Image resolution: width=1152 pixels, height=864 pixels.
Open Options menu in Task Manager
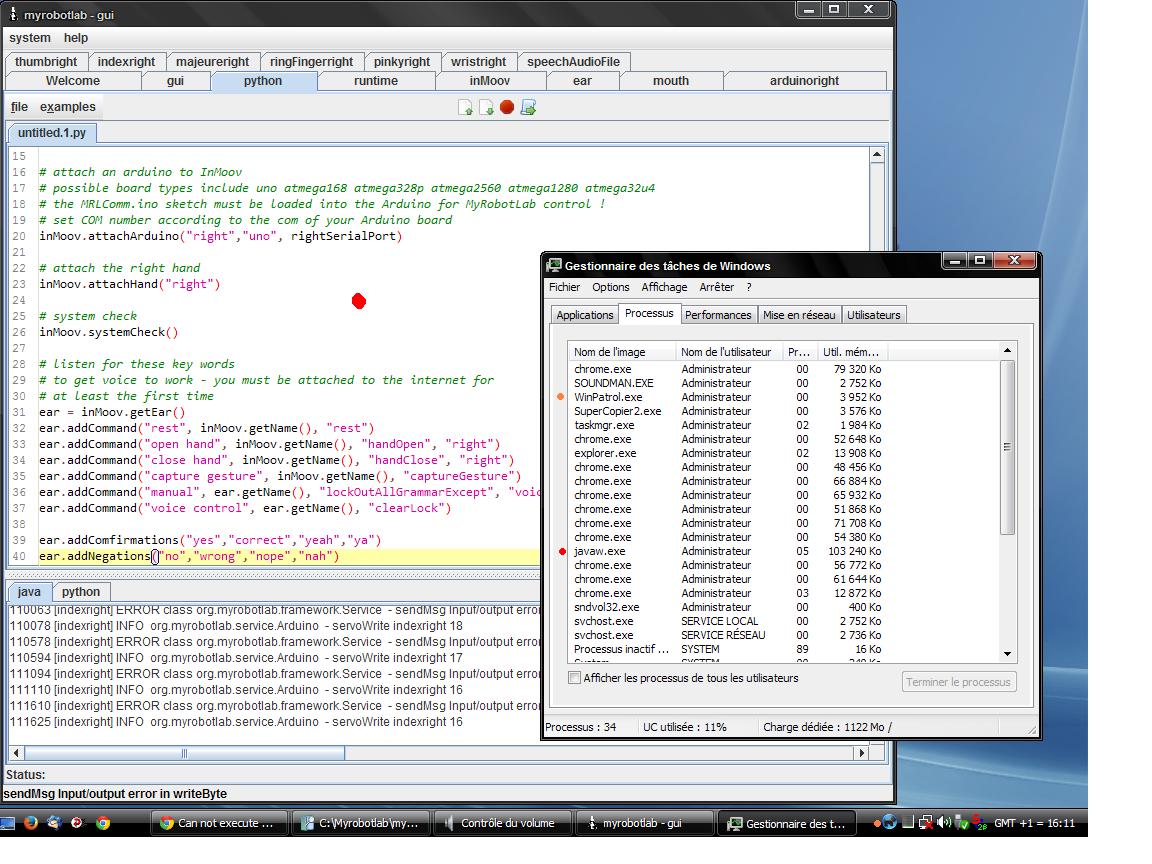[x=611, y=287]
